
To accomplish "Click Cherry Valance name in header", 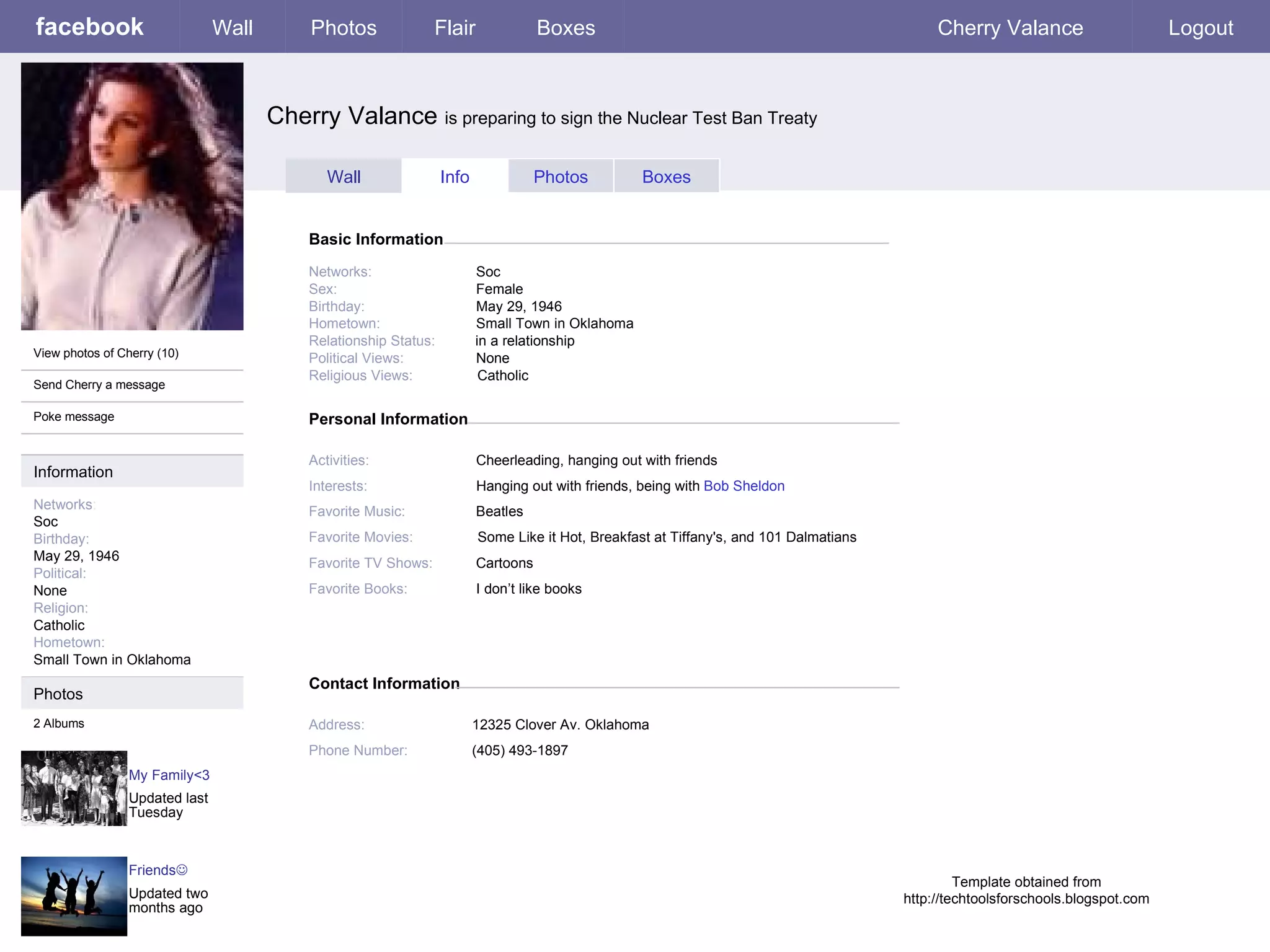I will tap(1010, 28).
